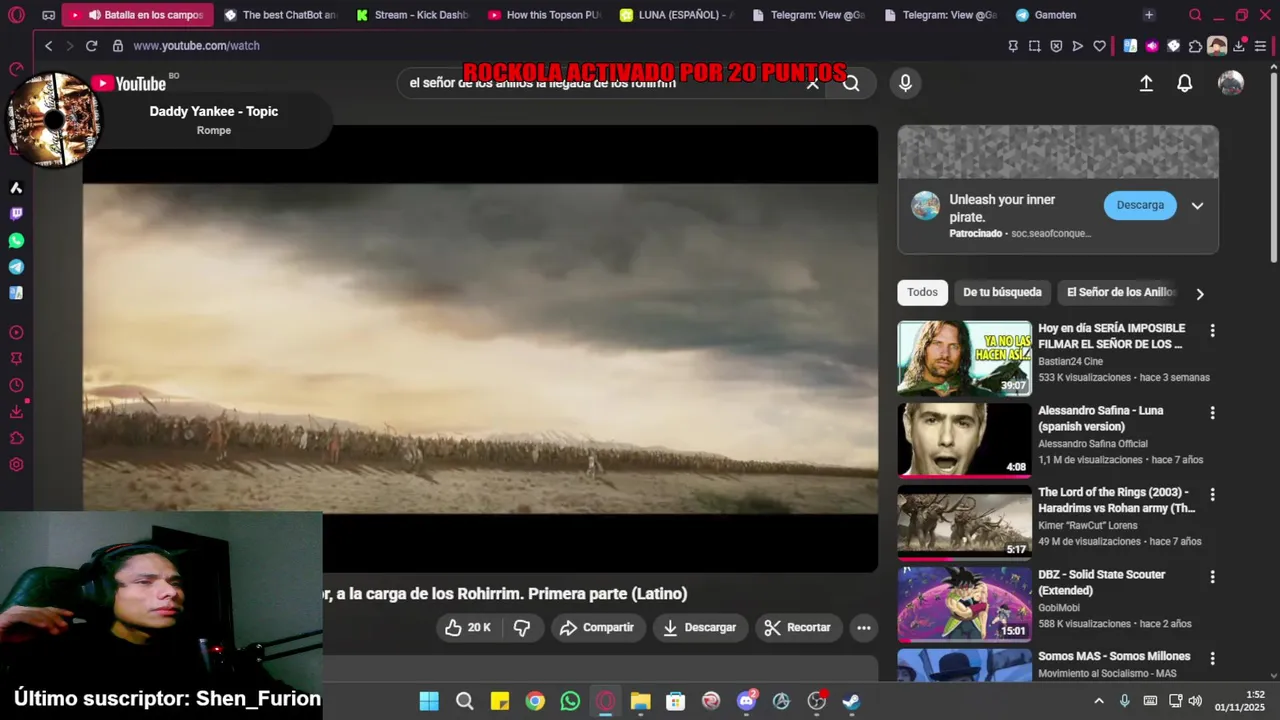
Task: Like the video with 20 K
Action: click(x=468, y=628)
